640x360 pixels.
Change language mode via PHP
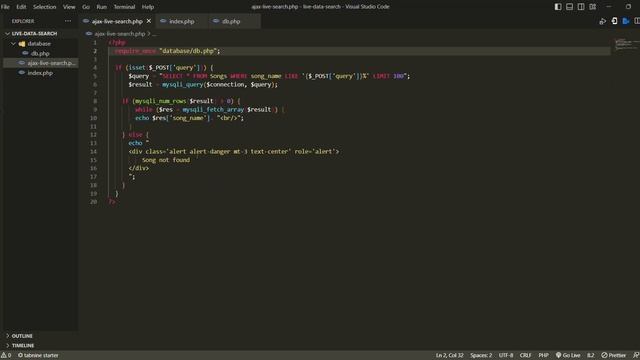point(543,356)
